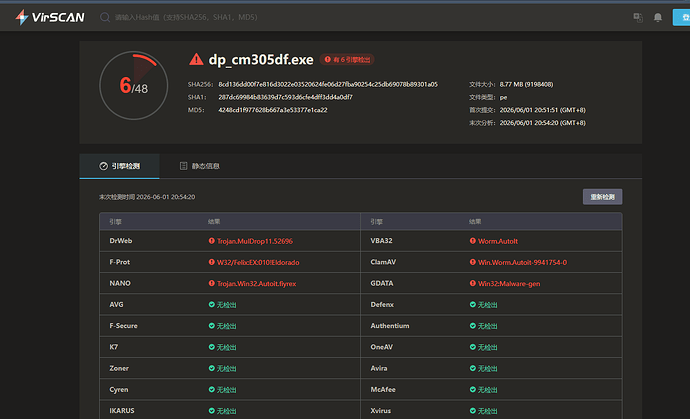Select the SHA1 hash value text

coord(285,97)
